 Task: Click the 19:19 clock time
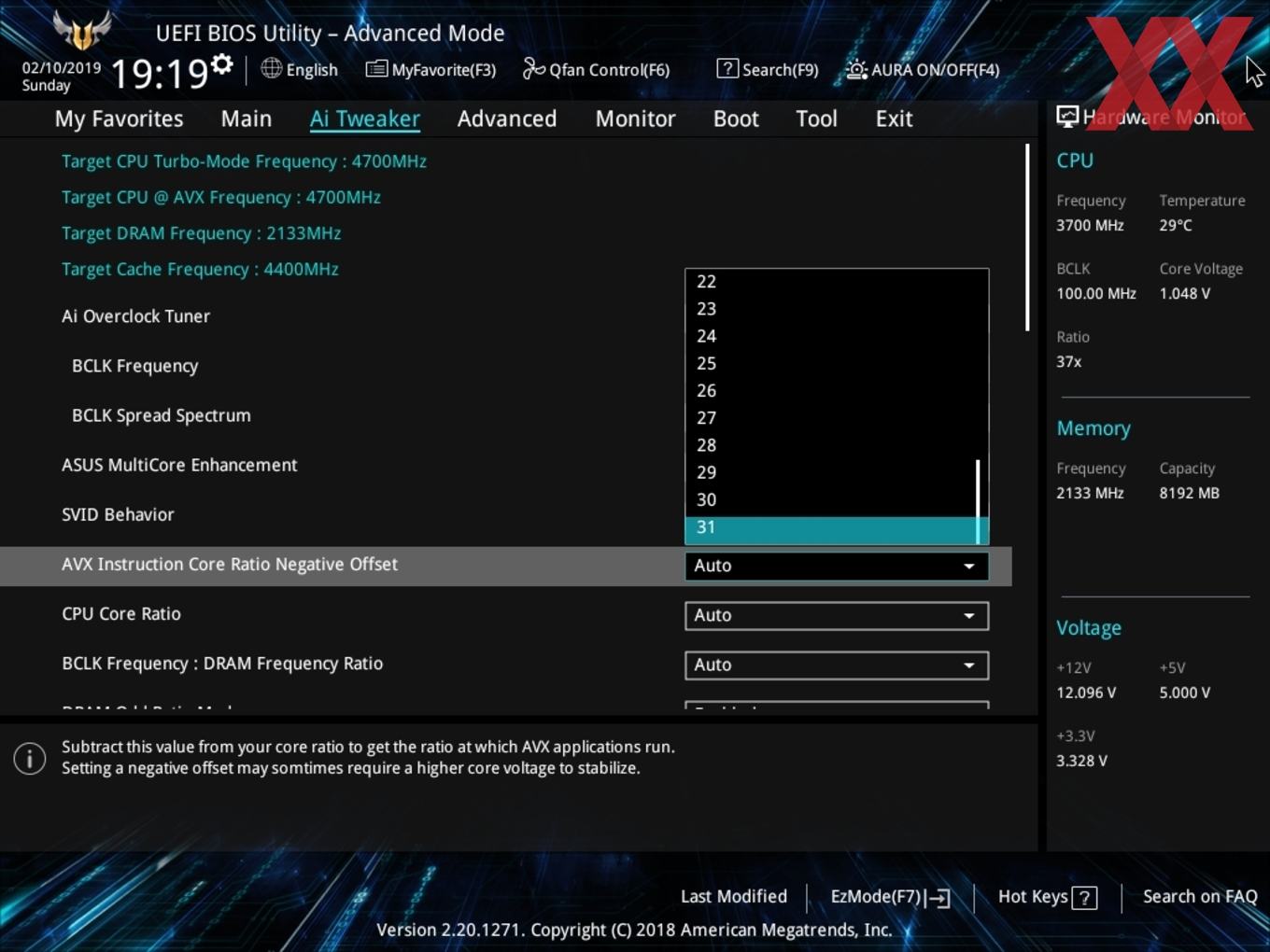click(159, 74)
